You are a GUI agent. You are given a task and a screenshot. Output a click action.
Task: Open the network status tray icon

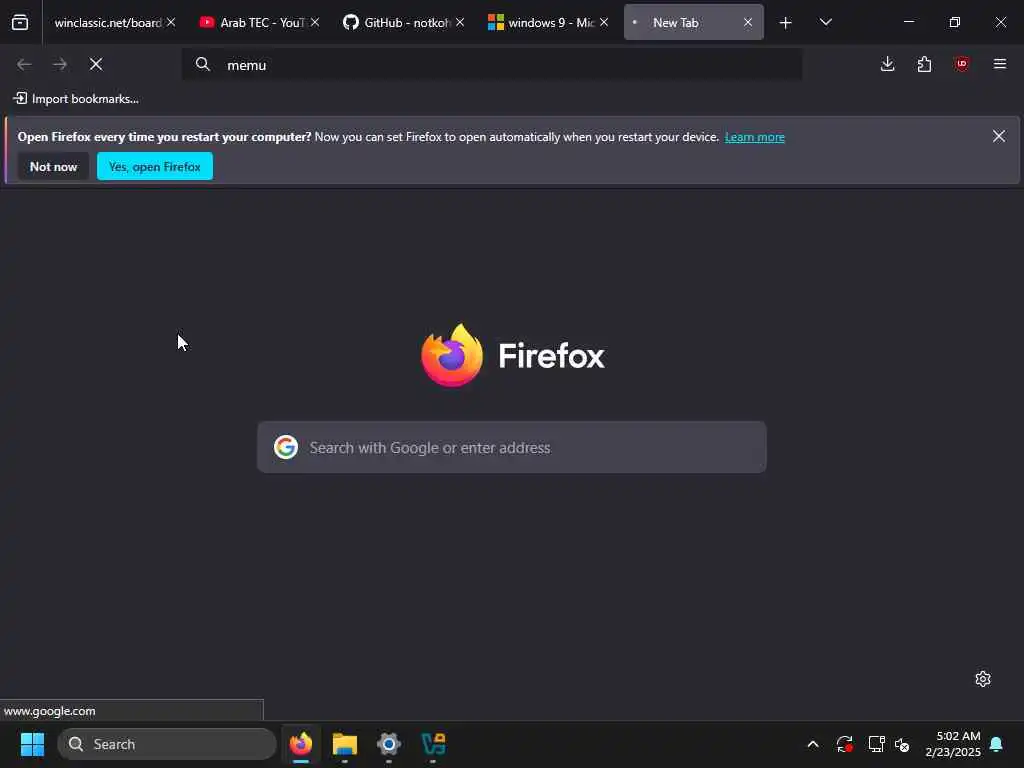pyautogui.click(x=876, y=744)
